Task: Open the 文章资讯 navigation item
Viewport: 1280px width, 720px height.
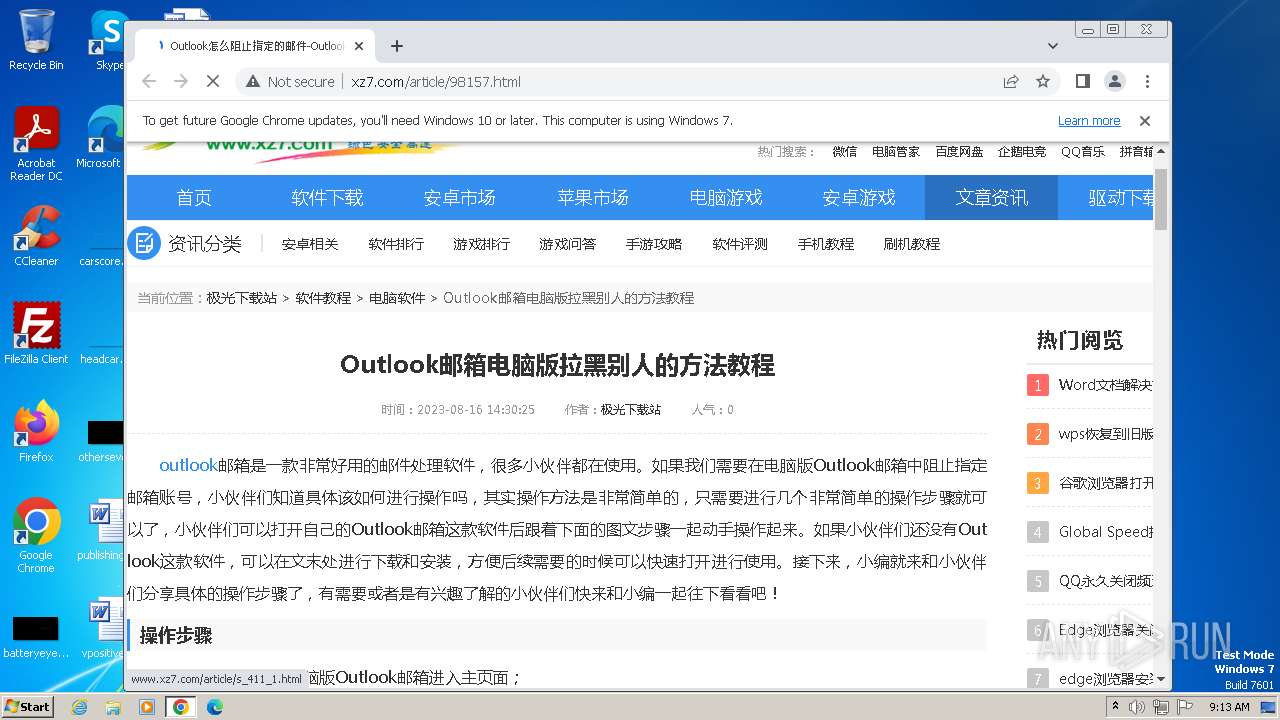Action: [992, 198]
